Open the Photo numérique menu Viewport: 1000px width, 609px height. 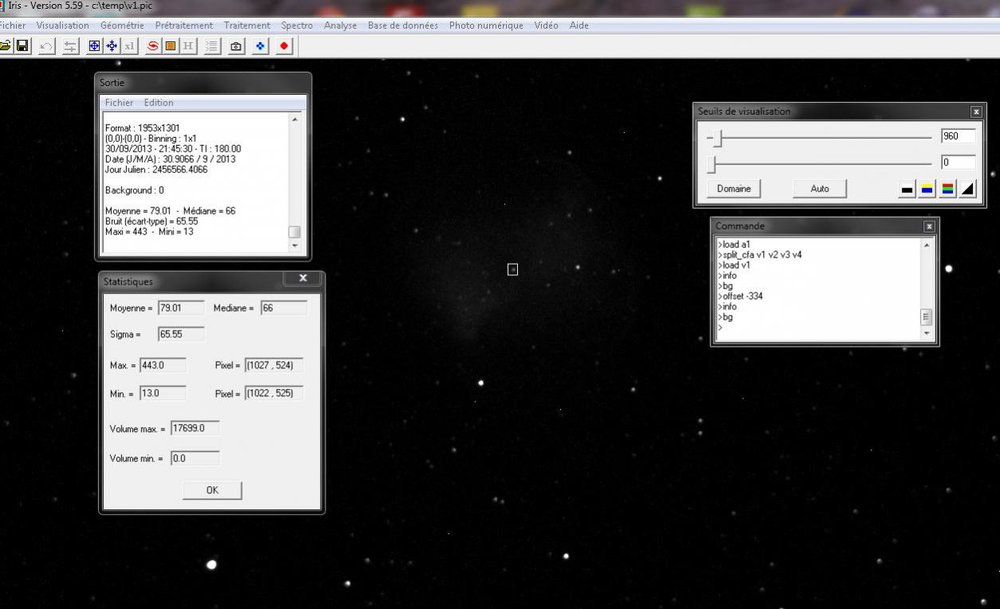pyautogui.click(x=486, y=26)
